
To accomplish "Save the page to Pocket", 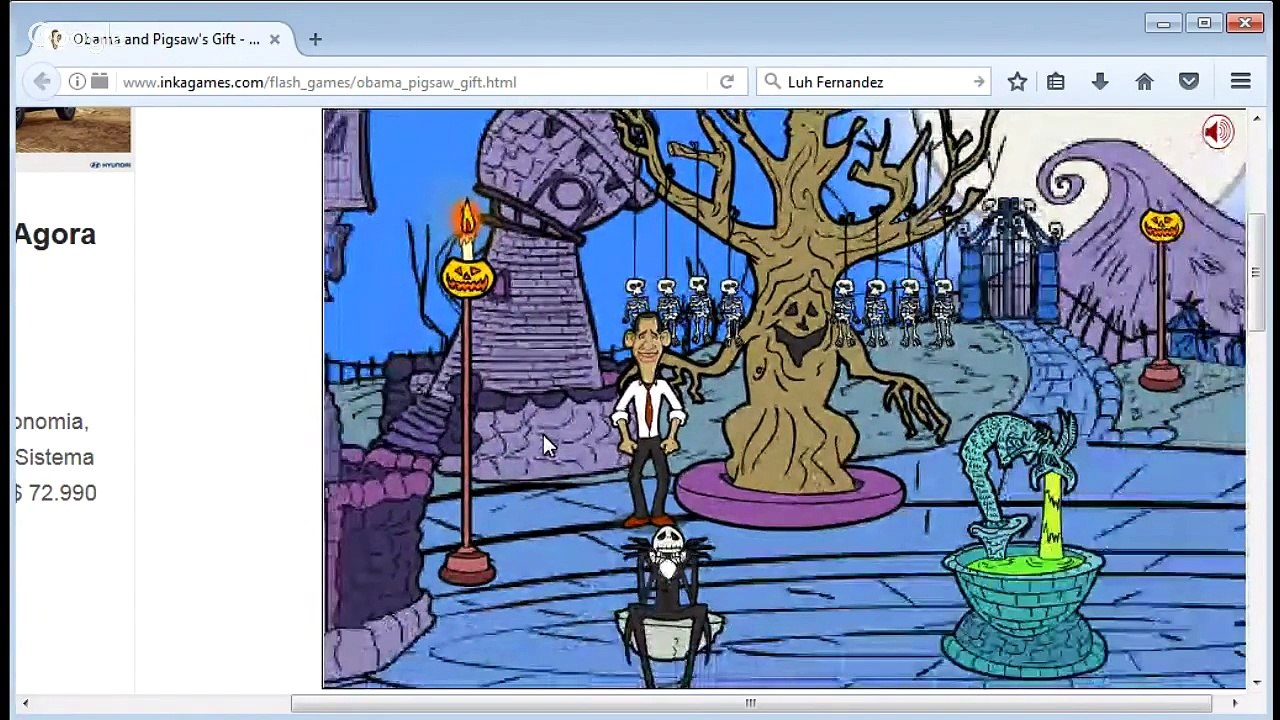I will (x=1189, y=82).
